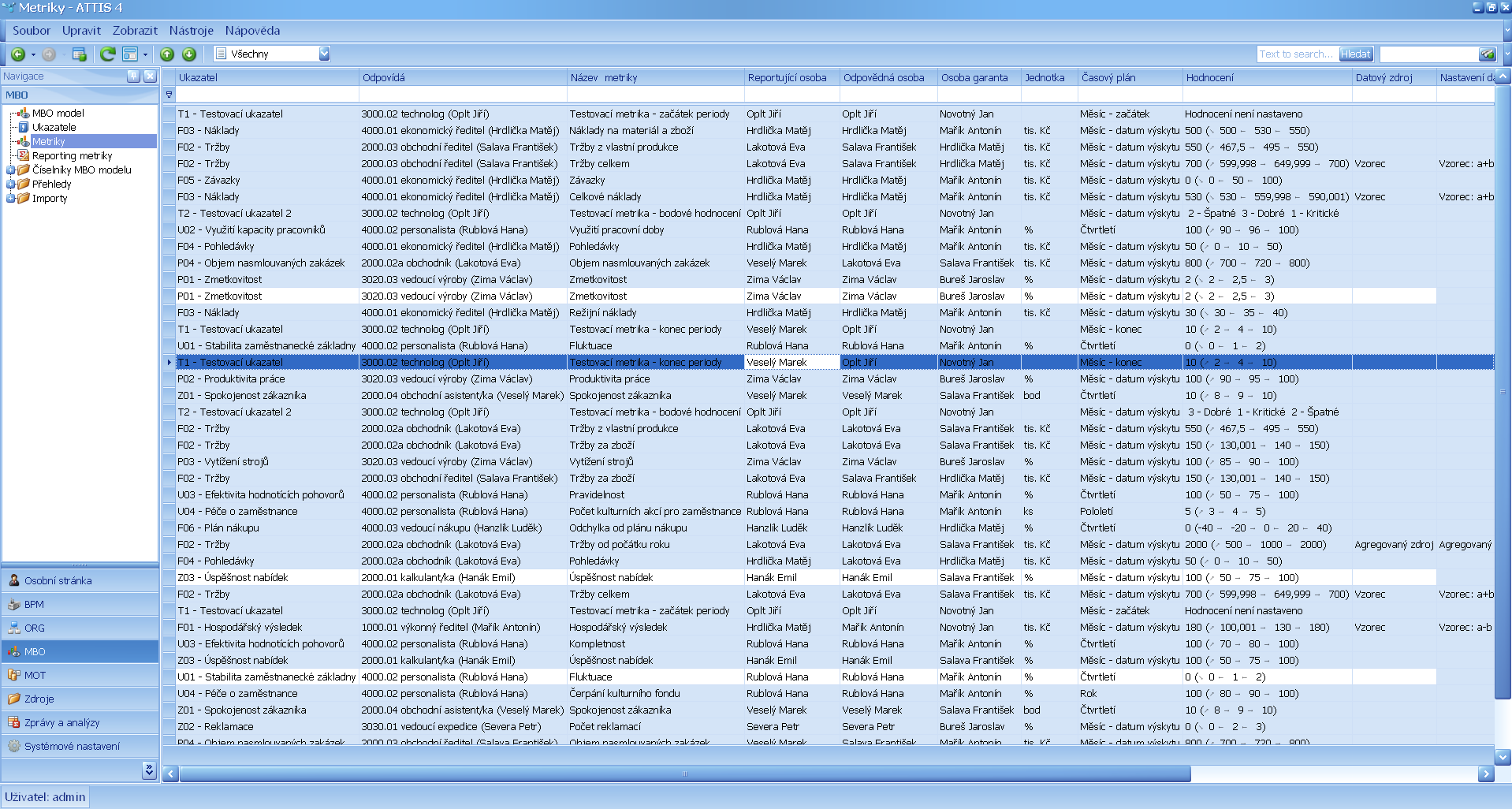Viewport: 1512px width, 809px height.
Task: Sort by the Odpovídá column header
Action: point(464,77)
